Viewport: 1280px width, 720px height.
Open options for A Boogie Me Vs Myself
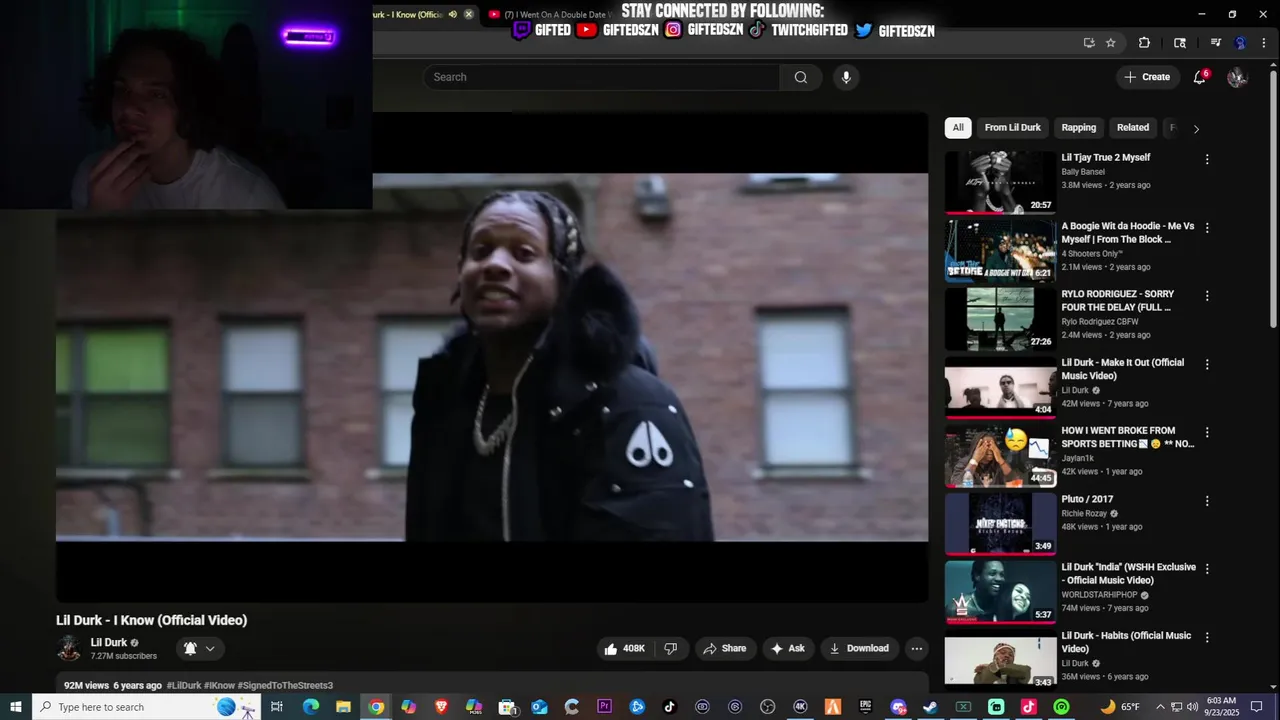pos(1207,227)
